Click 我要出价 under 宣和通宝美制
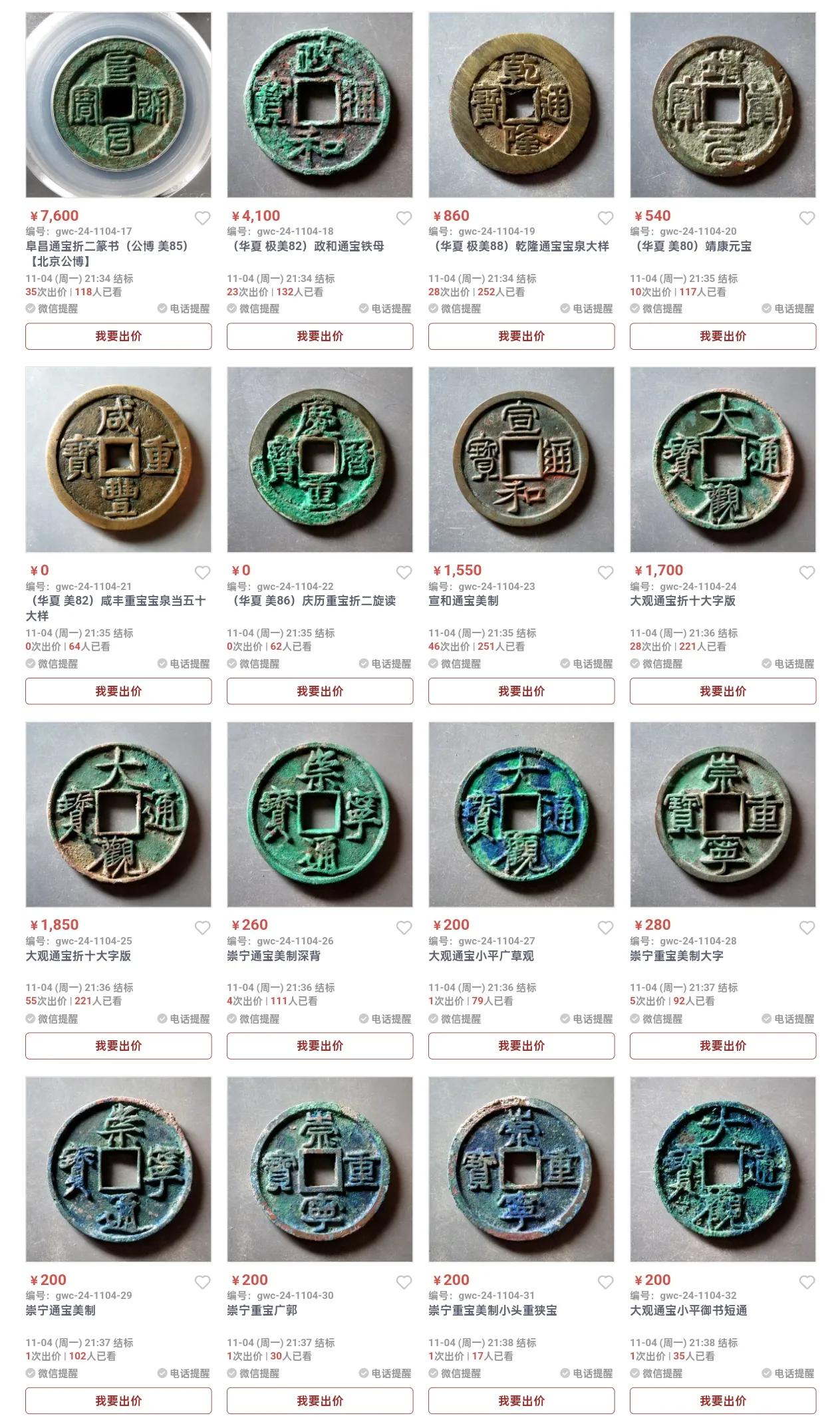Image resolution: width=840 pixels, height=1420 pixels. tap(521, 691)
